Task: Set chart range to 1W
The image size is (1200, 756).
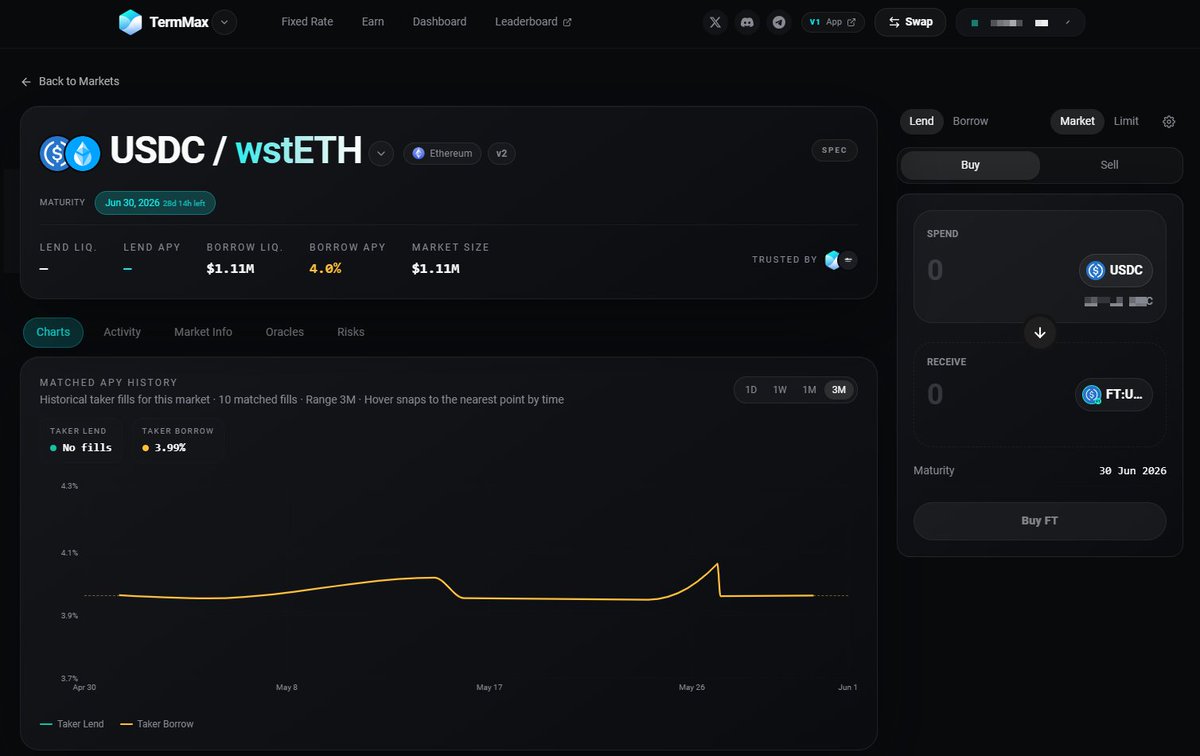Action: 780,390
